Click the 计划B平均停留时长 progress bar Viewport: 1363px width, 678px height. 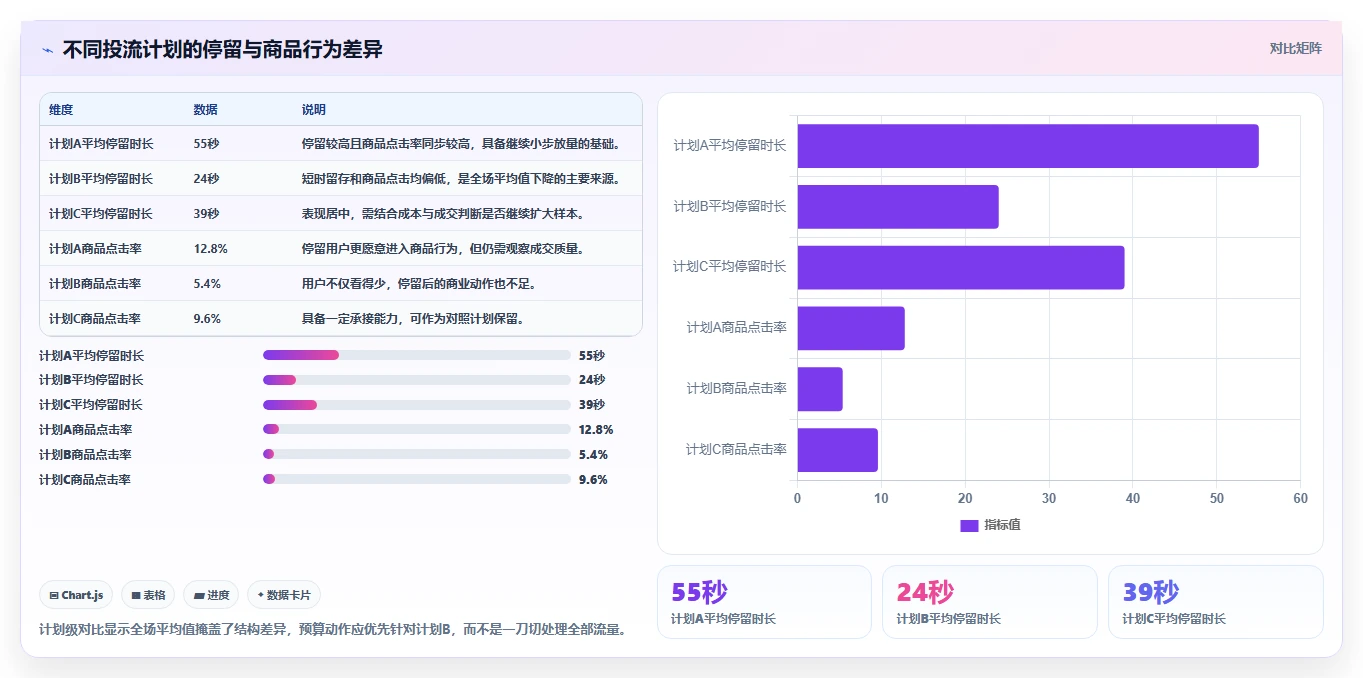point(417,380)
